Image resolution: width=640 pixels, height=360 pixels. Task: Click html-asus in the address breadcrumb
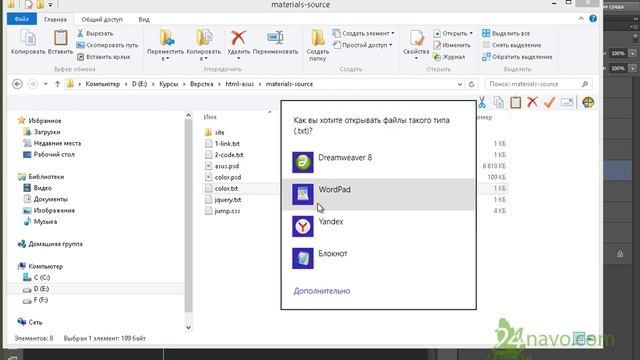pyautogui.click(x=240, y=84)
